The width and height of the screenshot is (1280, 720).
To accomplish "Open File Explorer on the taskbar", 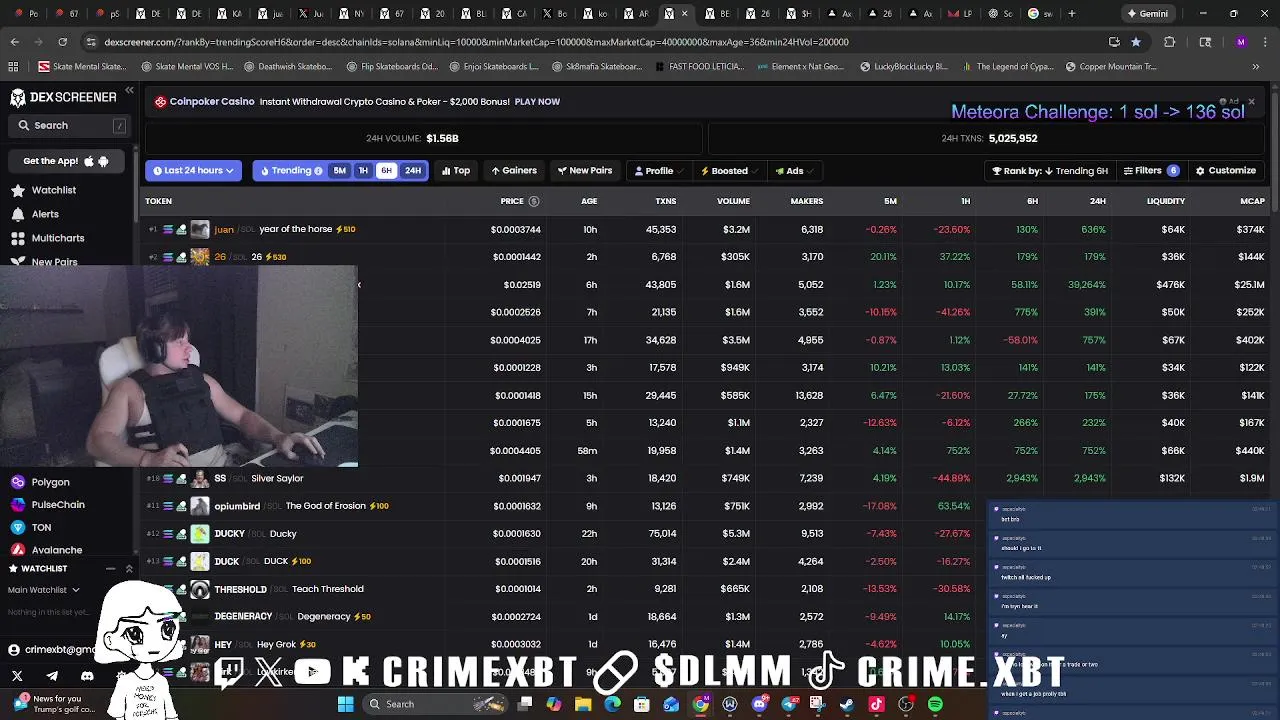I will [x=583, y=704].
